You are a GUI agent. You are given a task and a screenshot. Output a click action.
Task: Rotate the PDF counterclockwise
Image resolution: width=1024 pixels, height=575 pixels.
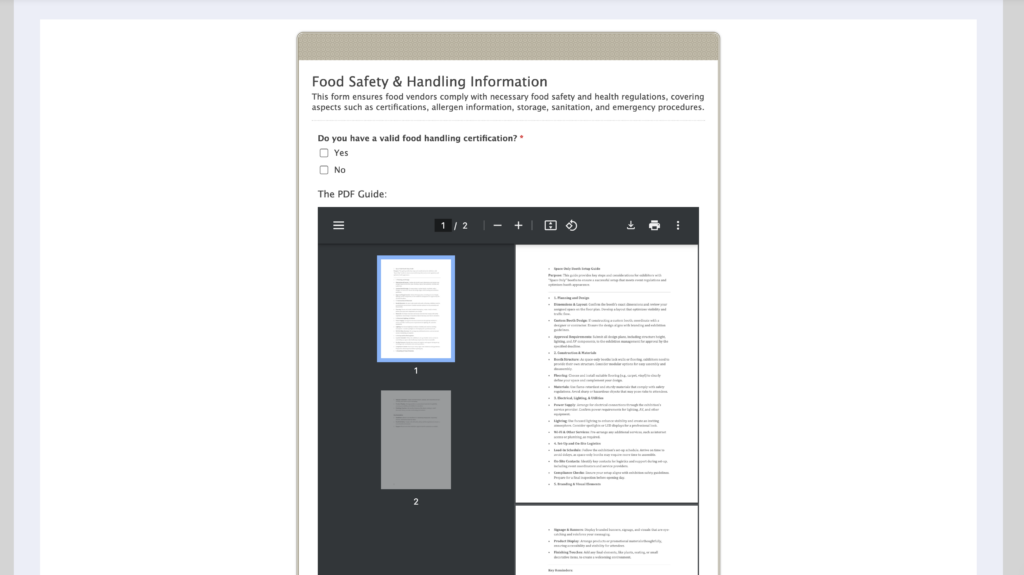[x=571, y=226]
